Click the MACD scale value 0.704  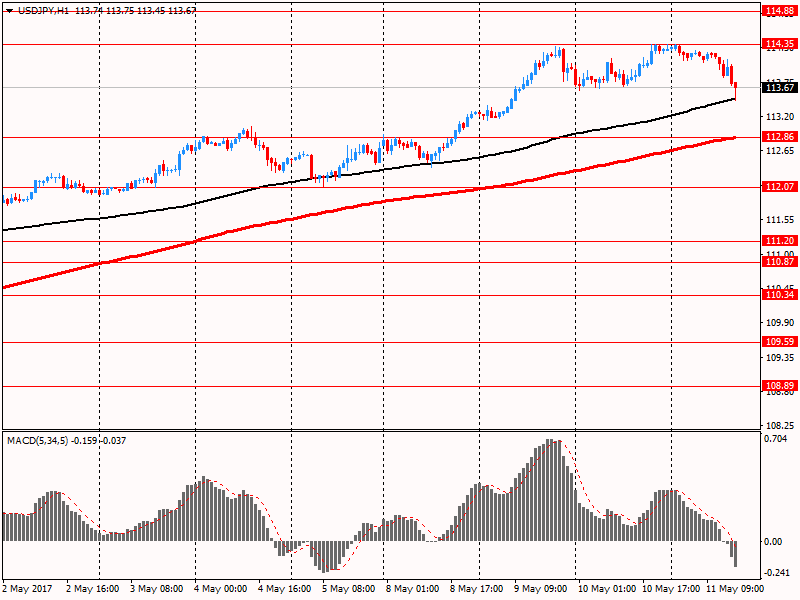point(777,439)
